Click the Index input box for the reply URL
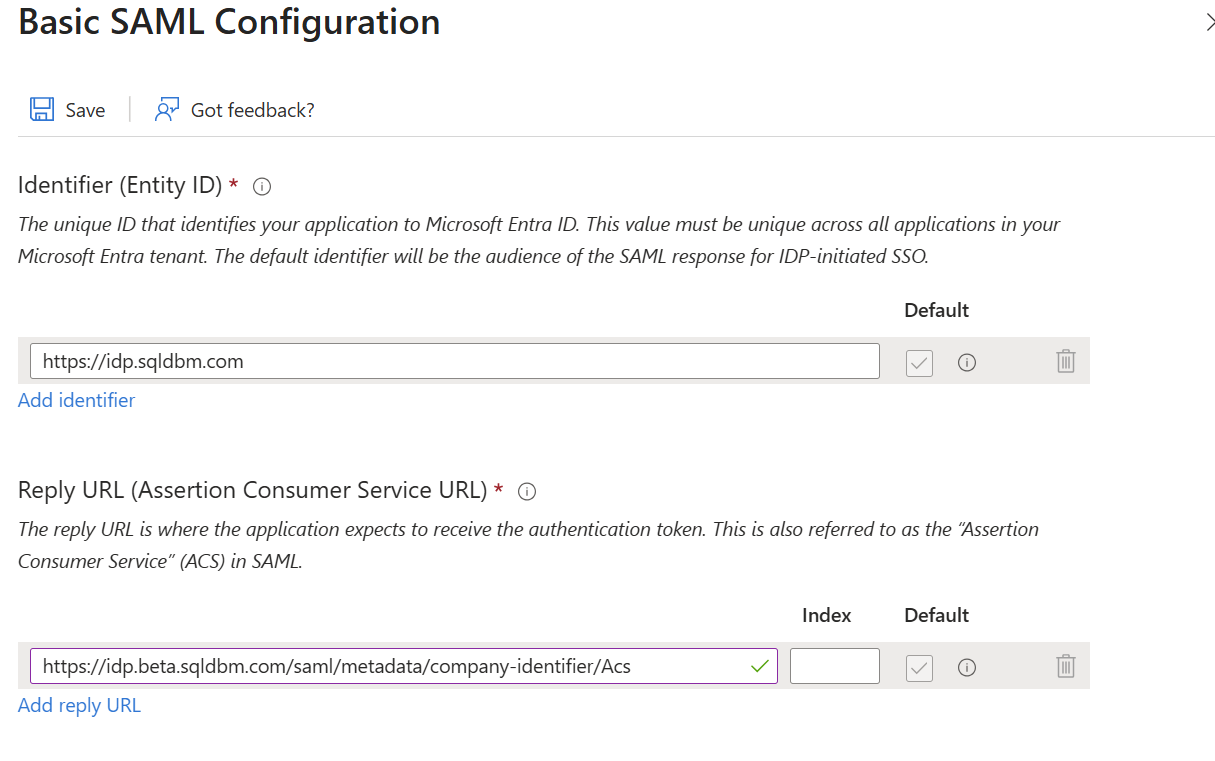Image resolution: width=1215 pixels, height=761 pixels. pyautogui.click(x=835, y=666)
